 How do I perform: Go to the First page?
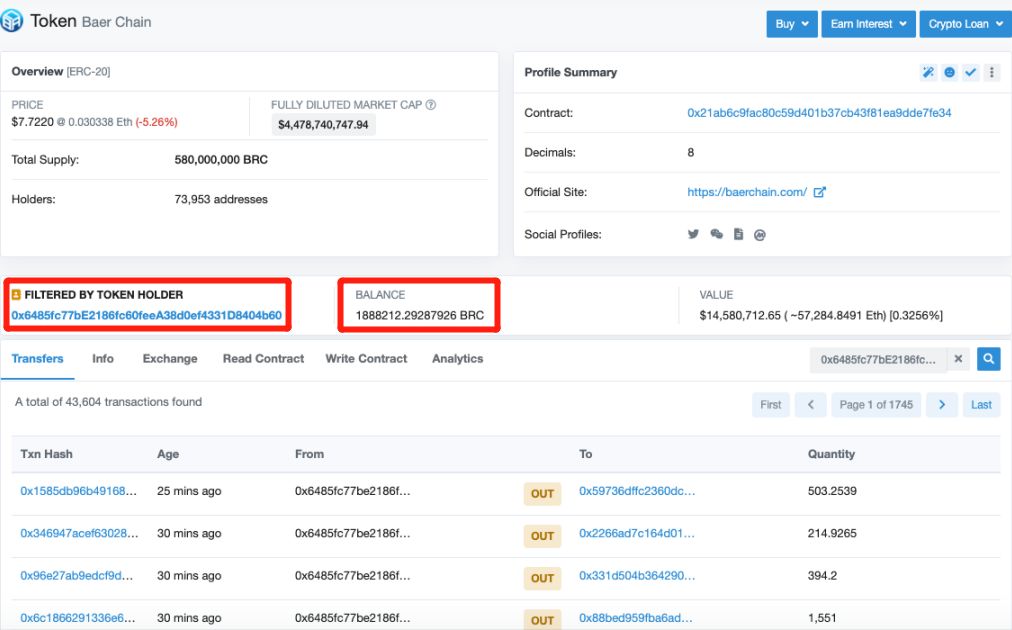pyautogui.click(x=771, y=405)
